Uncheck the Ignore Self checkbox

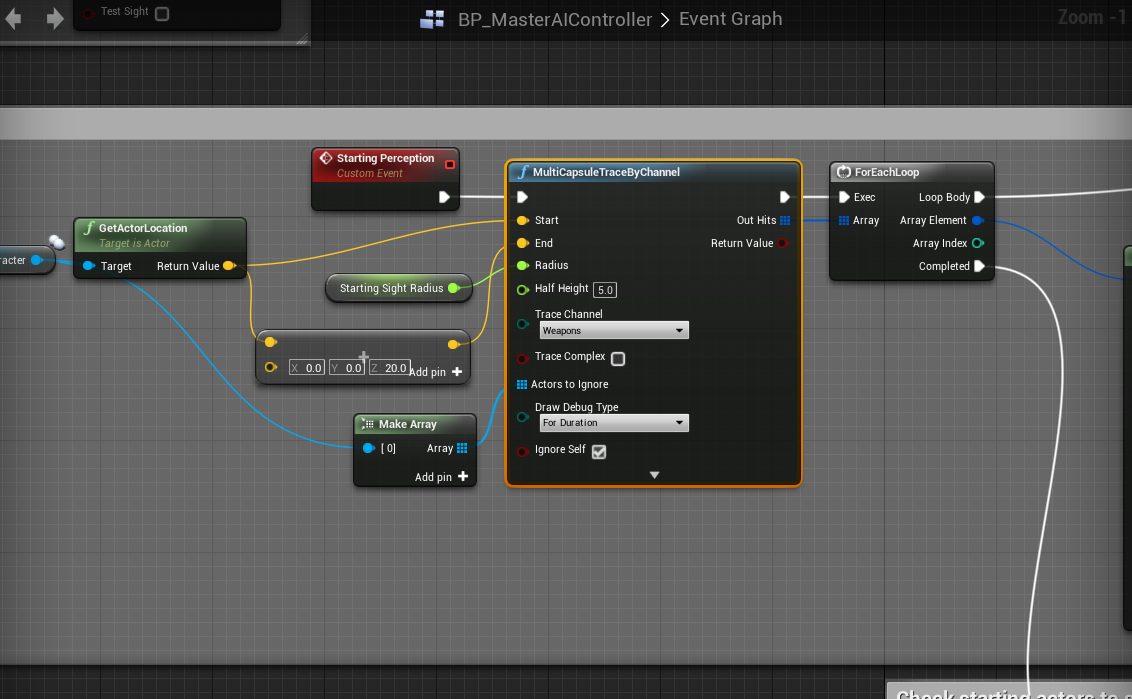pyautogui.click(x=599, y=451)
